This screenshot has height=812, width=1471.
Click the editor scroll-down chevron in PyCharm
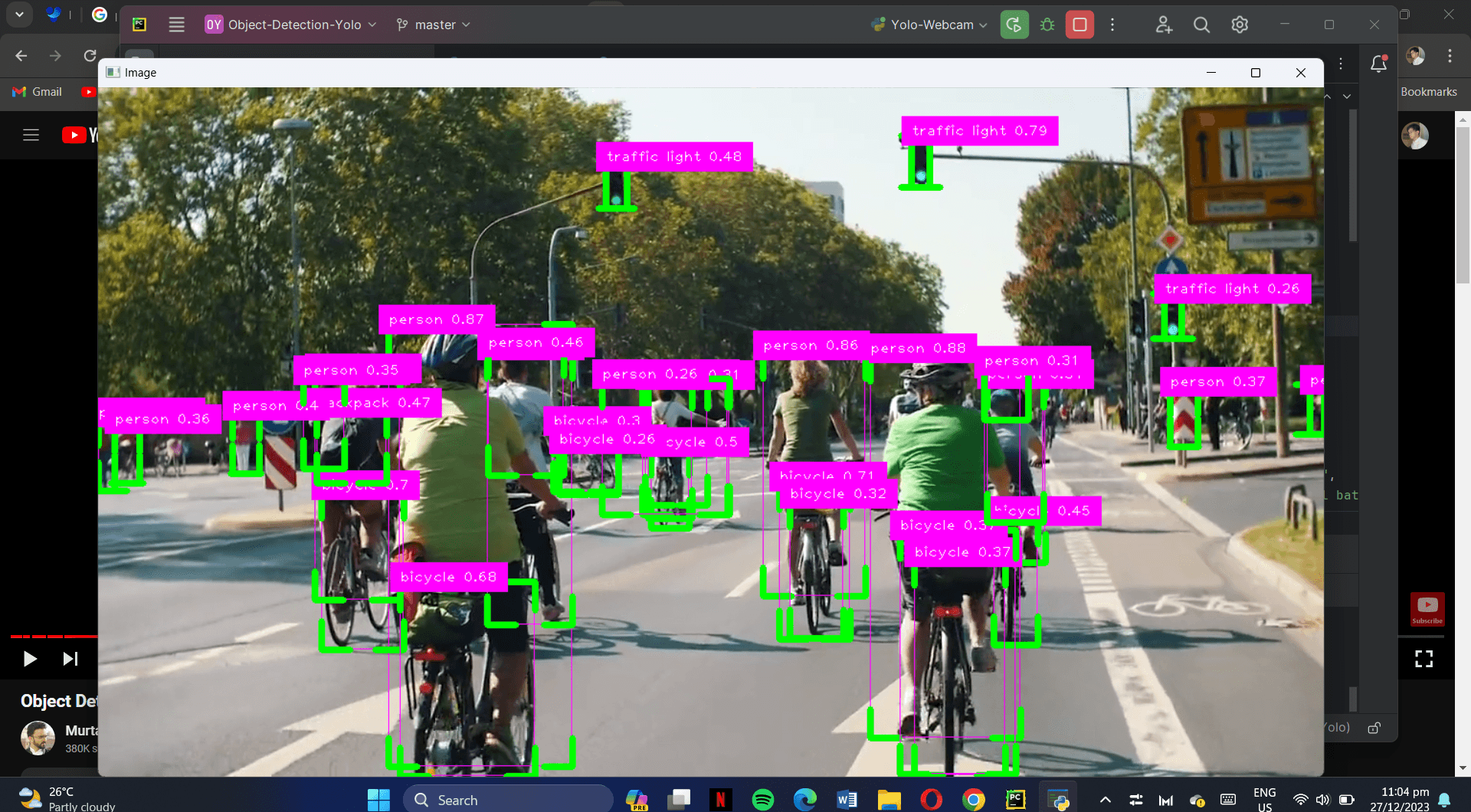click(x=1347, y=97)
